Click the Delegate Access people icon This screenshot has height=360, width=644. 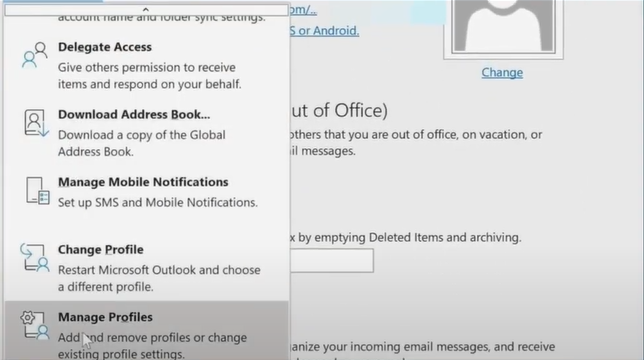[x=34, y=55]
